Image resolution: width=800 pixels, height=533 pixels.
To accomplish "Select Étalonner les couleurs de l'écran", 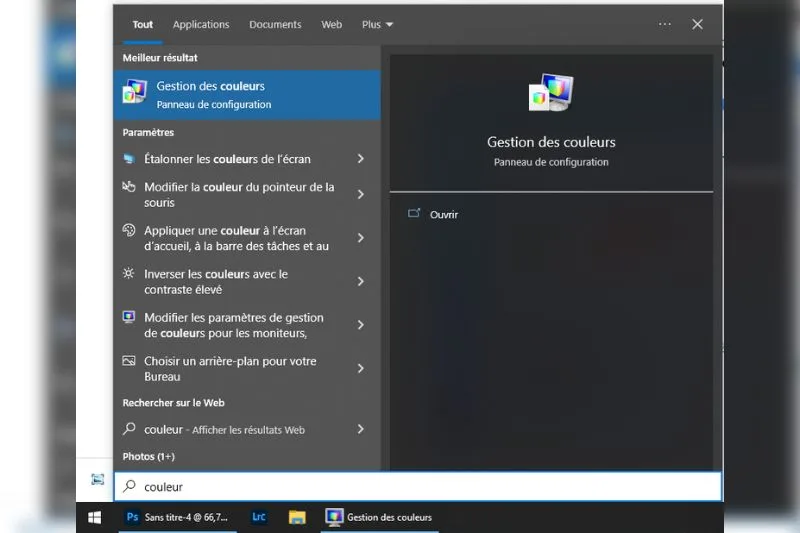I will [x=247, y=159].
